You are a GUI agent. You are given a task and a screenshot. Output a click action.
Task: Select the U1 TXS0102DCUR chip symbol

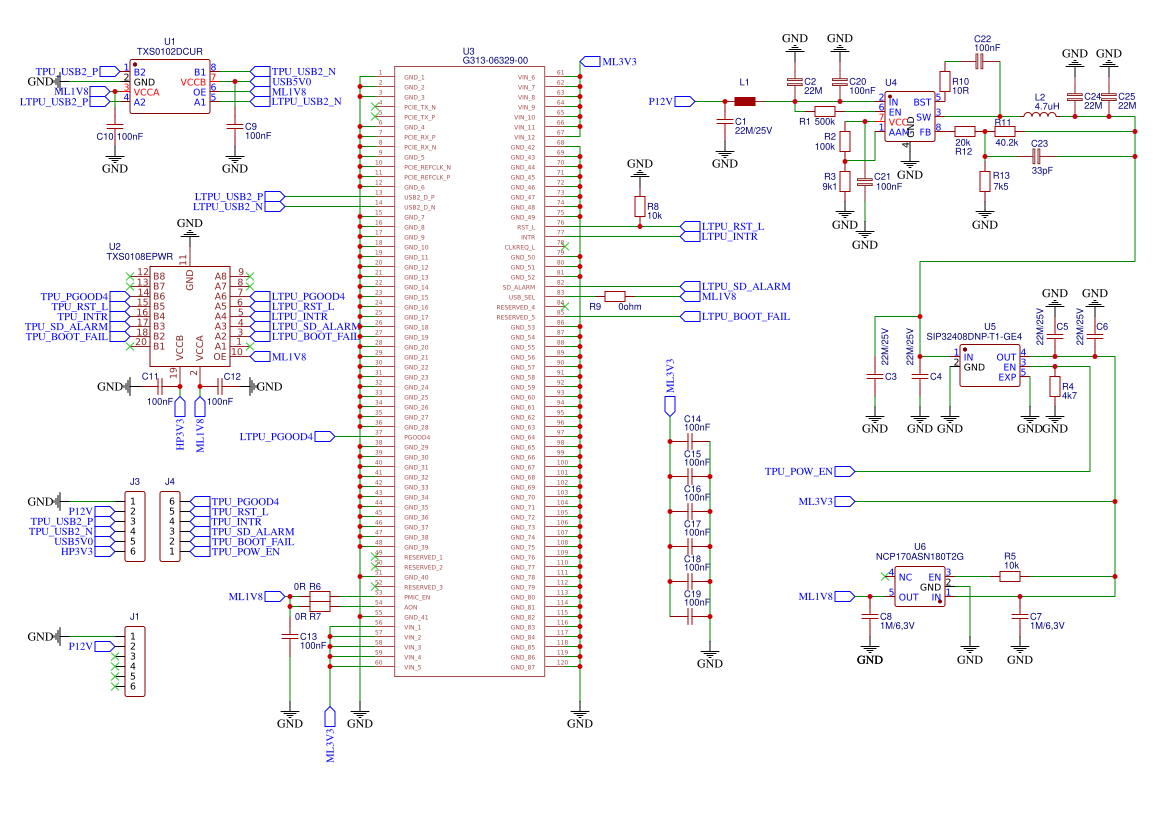(x=170, y=87)
